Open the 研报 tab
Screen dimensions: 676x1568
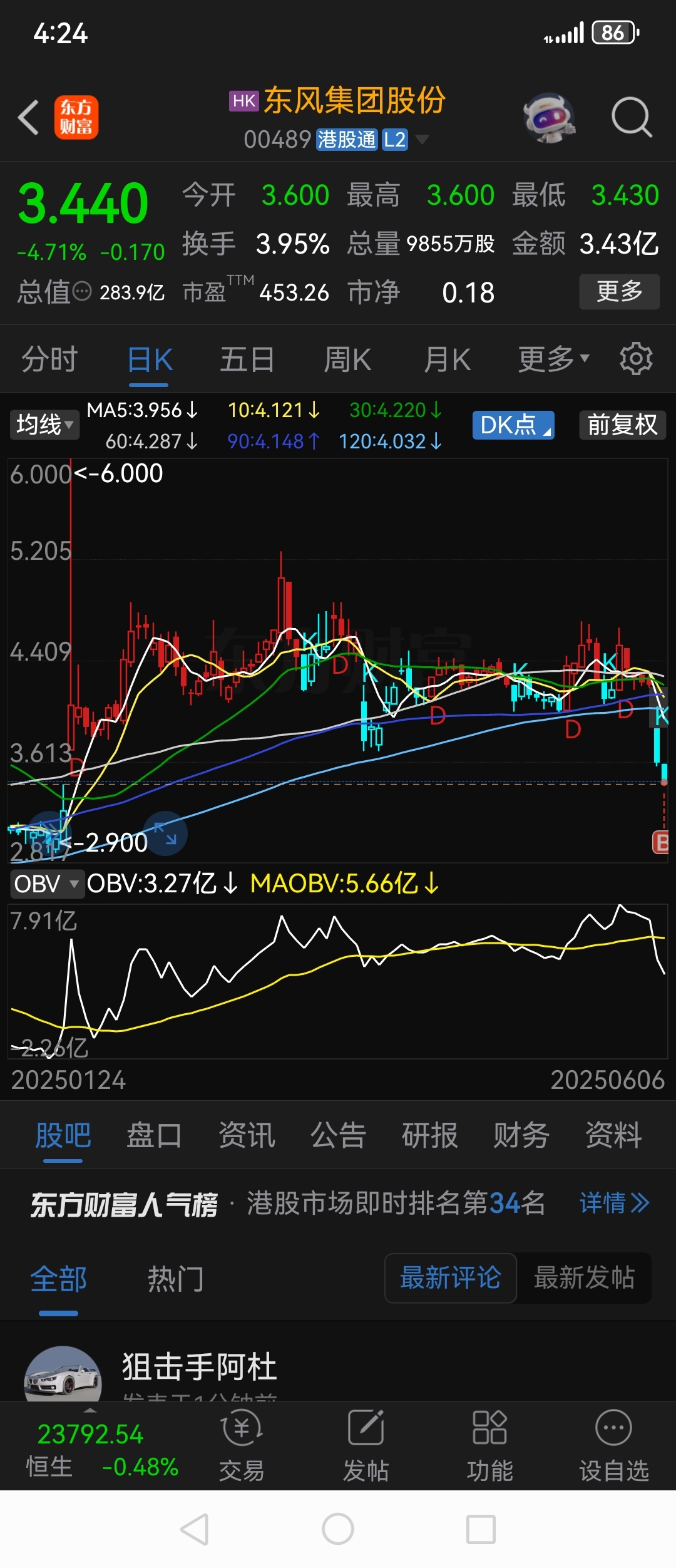[430, 1135]
